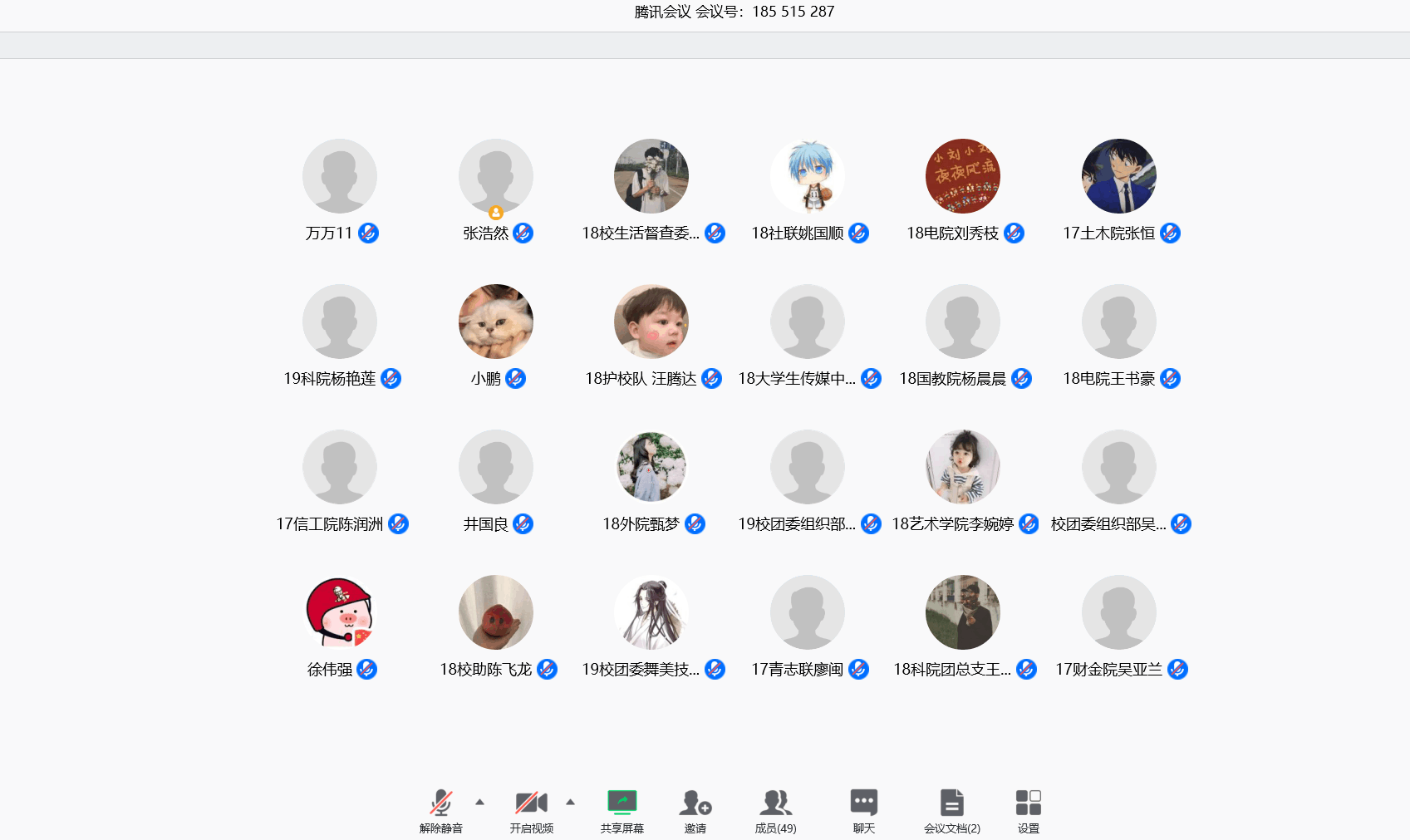Open members list 成员(49)
Screen dimensions: 1410x840
point(775,803)
